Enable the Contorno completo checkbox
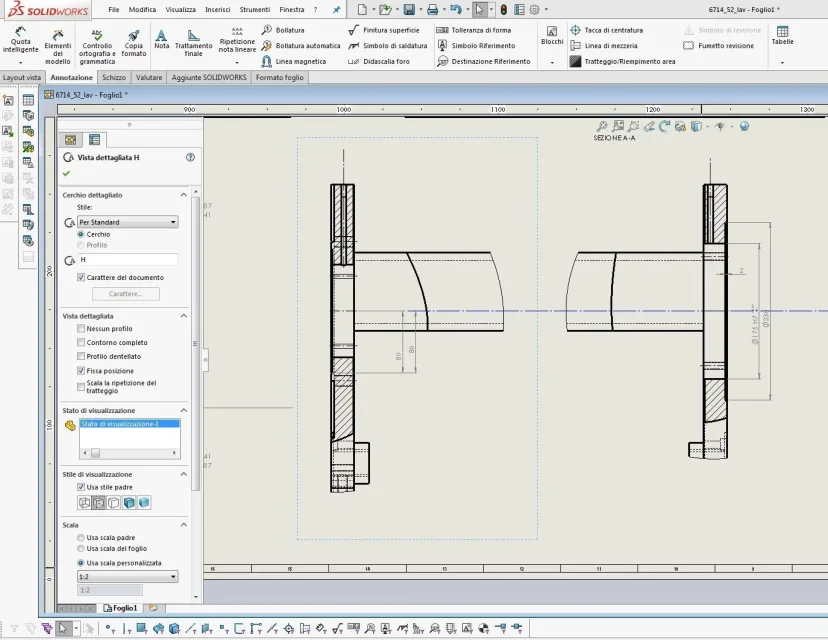Image resolution: width=828 pixels, height=640 pixels. [x=81, y=342]
